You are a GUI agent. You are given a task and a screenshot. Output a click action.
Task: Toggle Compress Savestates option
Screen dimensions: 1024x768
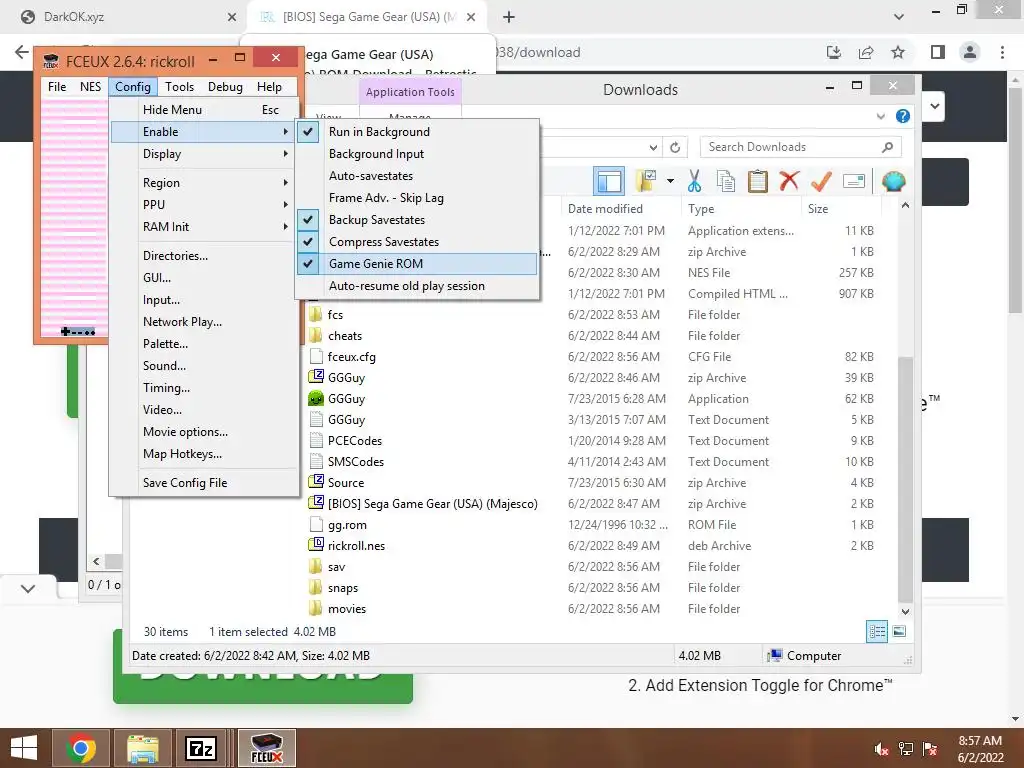[417, 242]
